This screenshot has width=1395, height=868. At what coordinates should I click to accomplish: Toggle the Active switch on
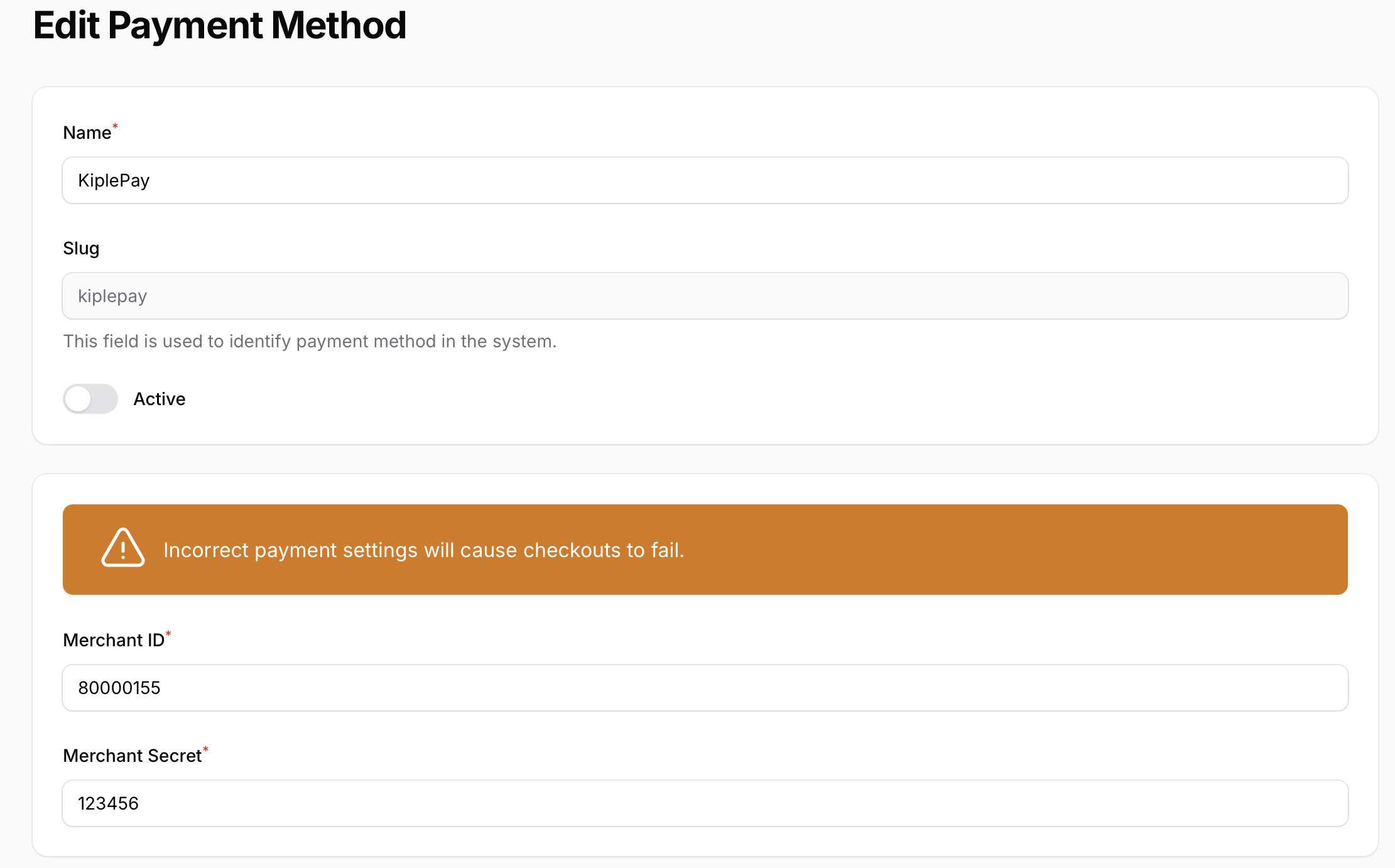point(90,399)
